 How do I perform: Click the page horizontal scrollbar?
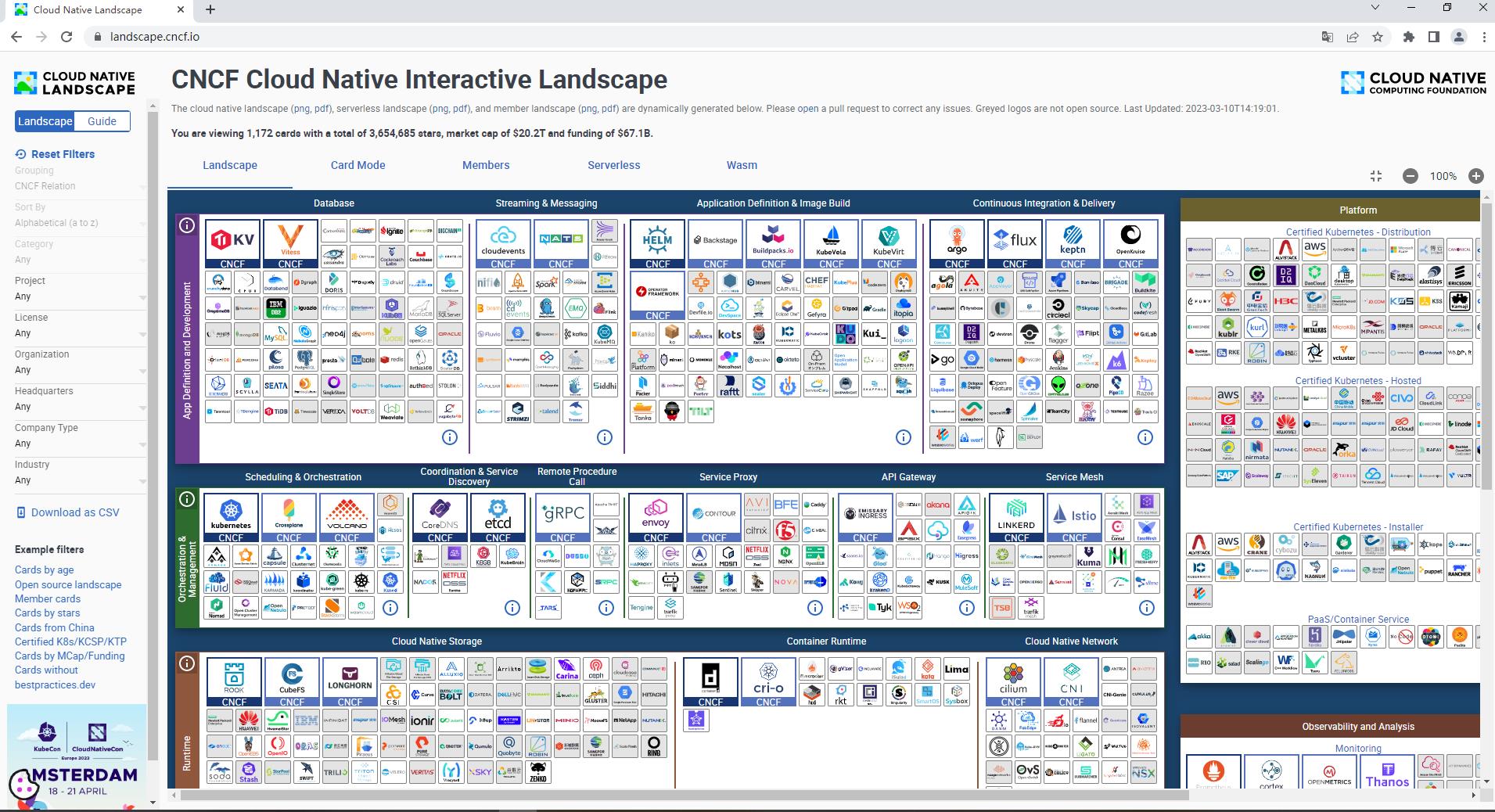(x=685, y=796)
